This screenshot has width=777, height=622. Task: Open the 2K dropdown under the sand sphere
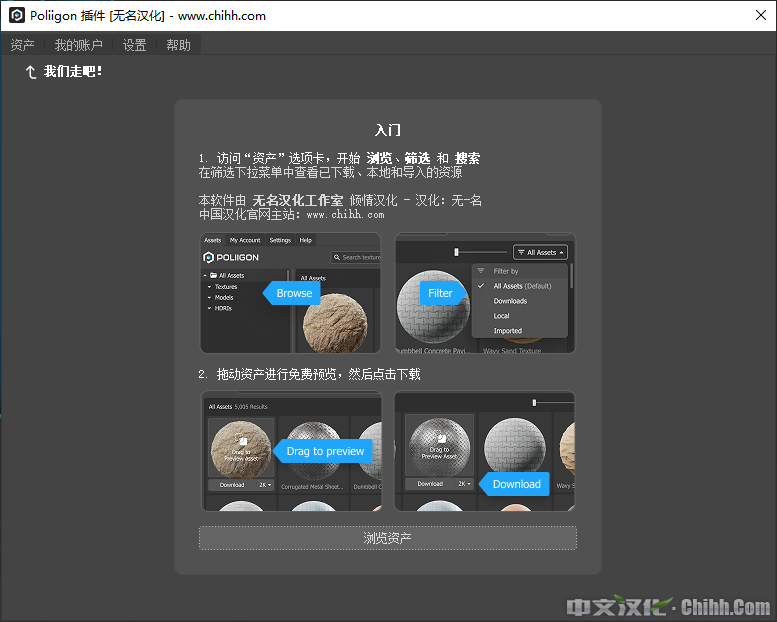[x=266, y=485]
